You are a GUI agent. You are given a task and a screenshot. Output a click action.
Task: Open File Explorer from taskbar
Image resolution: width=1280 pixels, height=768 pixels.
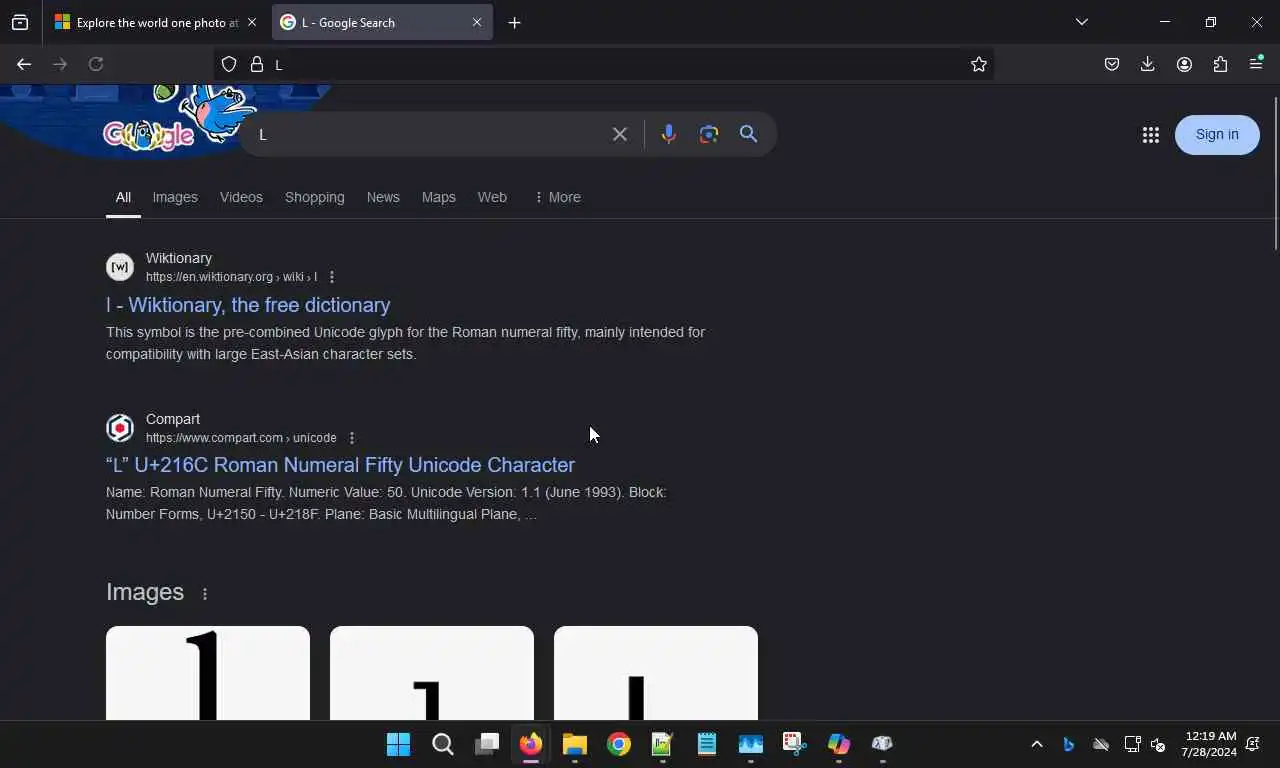point(575,744)
